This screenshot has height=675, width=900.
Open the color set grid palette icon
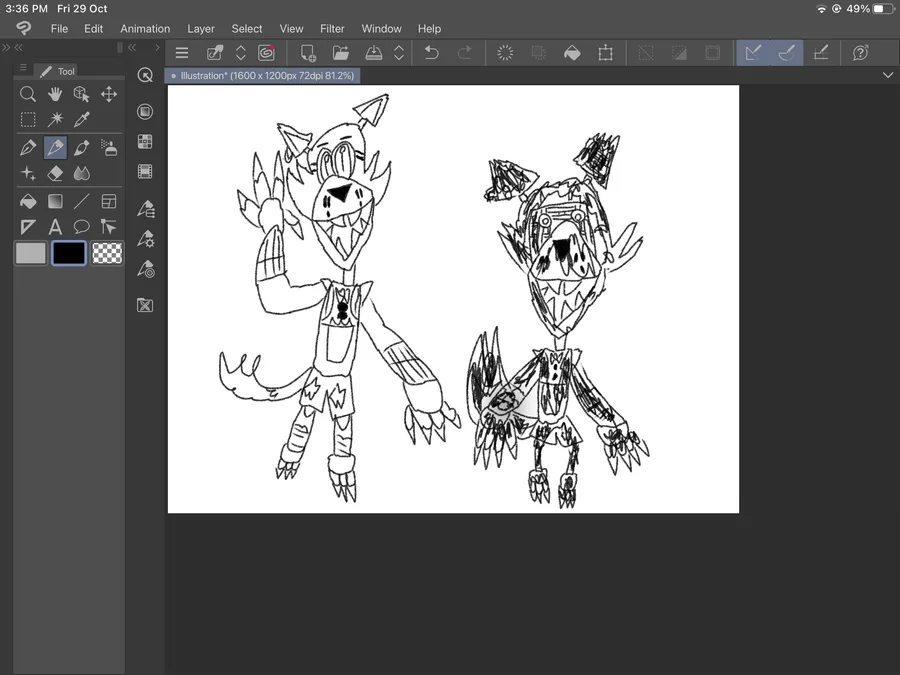(x=145, y=141)
